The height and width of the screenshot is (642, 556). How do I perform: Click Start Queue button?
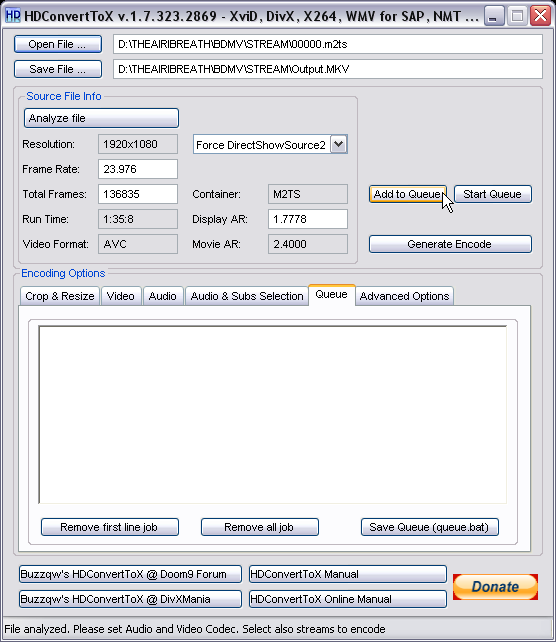(x=493, y=194)
